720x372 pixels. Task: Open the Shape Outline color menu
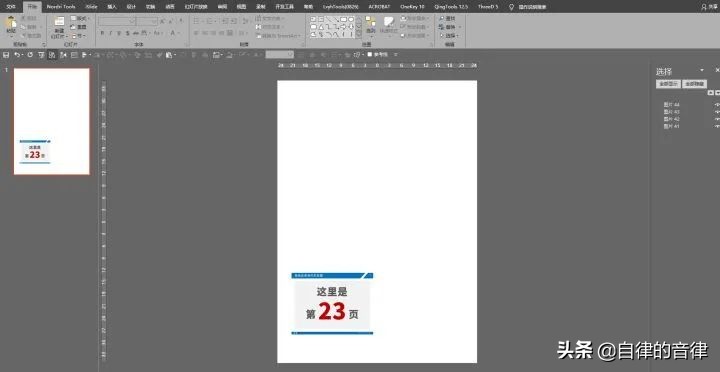tap(415, 27)
